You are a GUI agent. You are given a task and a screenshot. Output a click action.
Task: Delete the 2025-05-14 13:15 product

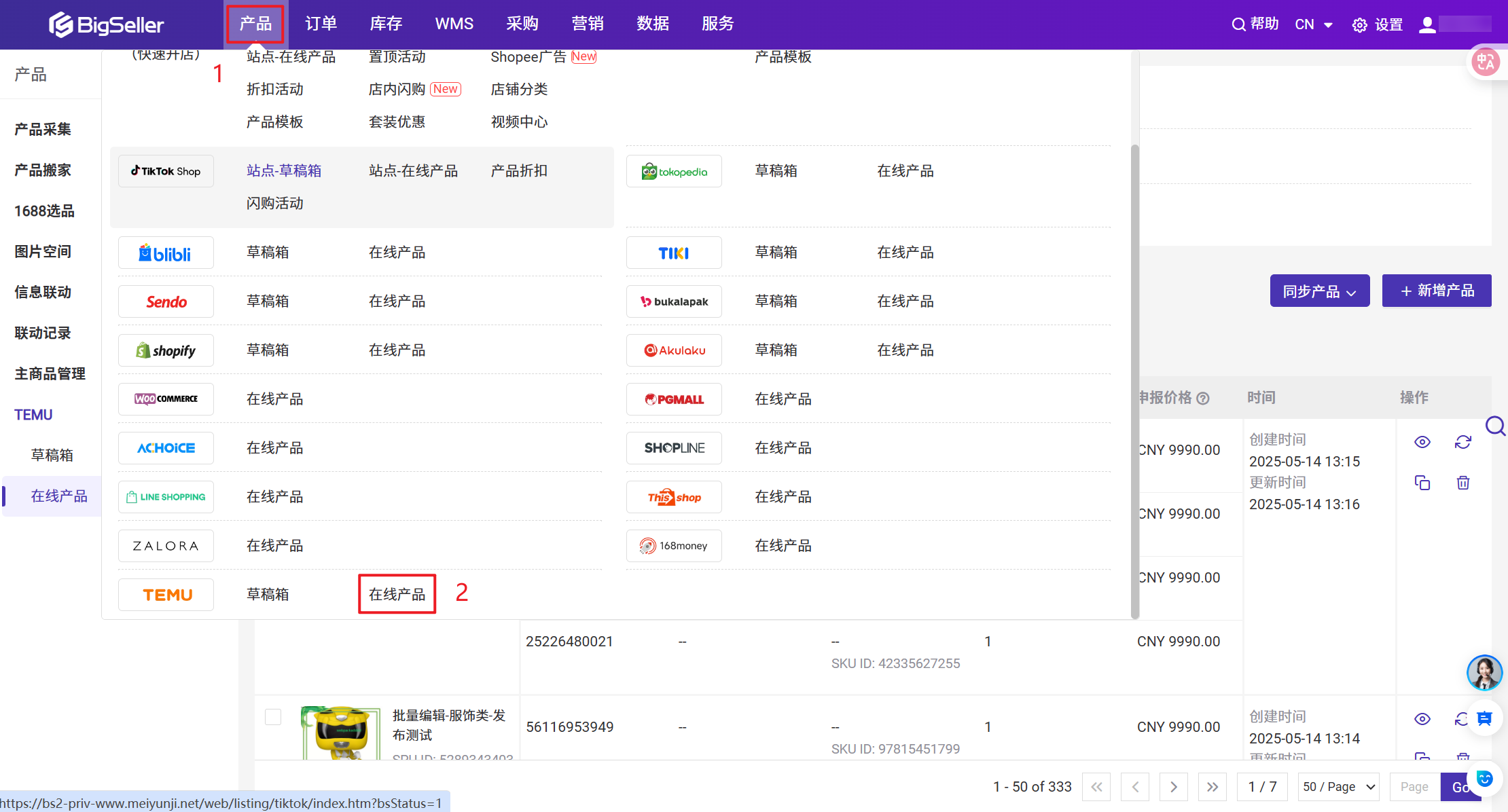1463,483
